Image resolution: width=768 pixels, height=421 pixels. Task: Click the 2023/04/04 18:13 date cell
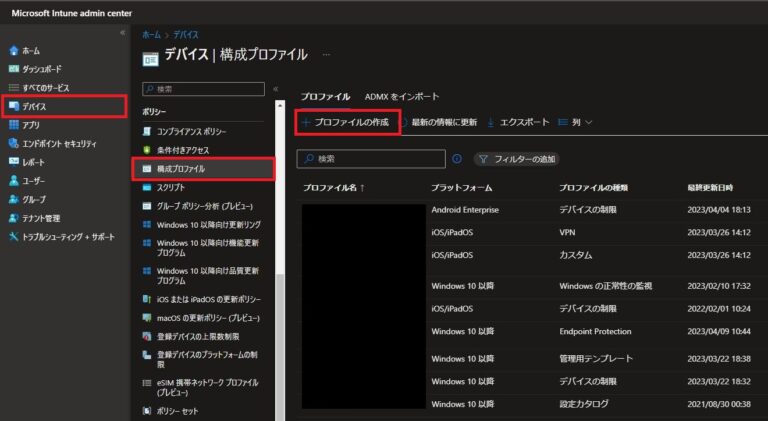[x=719, y=210]
